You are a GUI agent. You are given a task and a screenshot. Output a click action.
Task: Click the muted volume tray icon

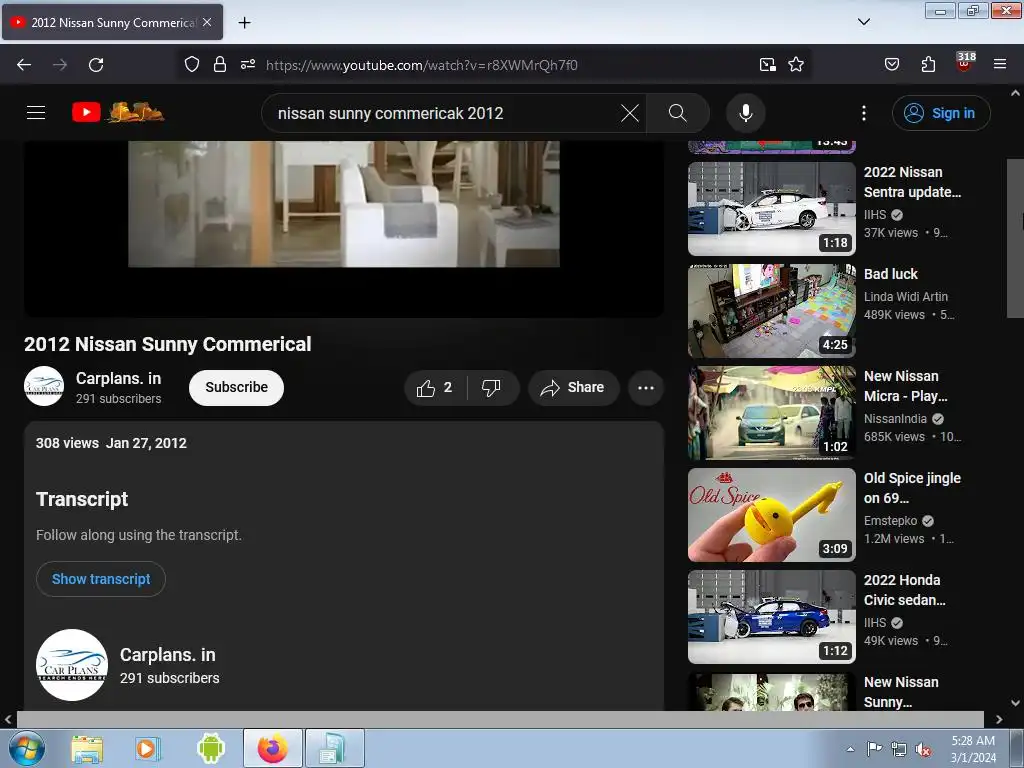[x=923, y=749]
